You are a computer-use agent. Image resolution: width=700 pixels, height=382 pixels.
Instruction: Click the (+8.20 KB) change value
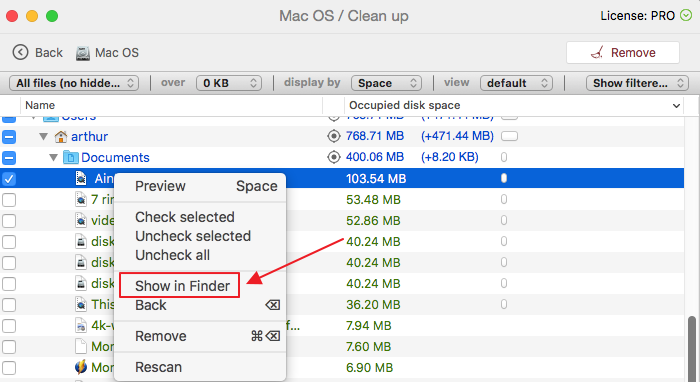tap(450, 157)
